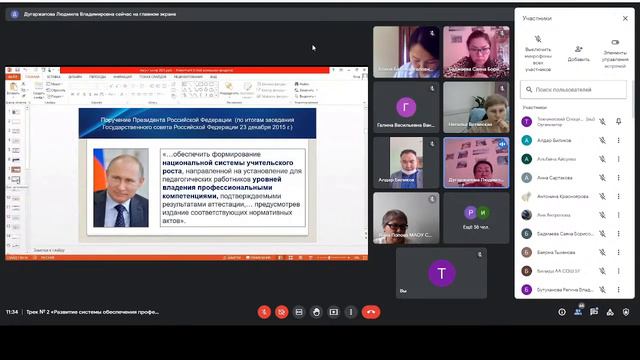Open more options for Анна Сартакова

tap(618, 178)
